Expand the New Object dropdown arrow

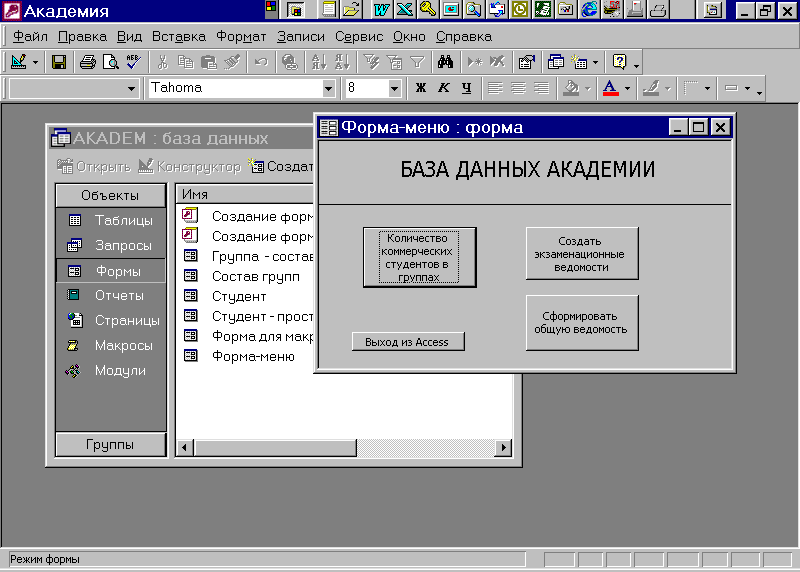(x=595, y=63)
